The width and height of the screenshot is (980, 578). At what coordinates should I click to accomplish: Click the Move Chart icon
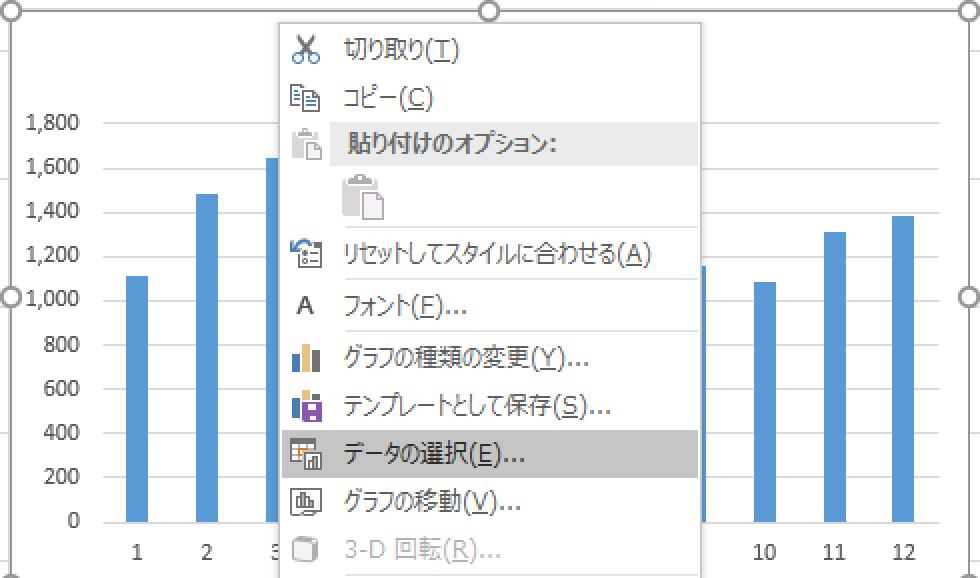[306, 502]
